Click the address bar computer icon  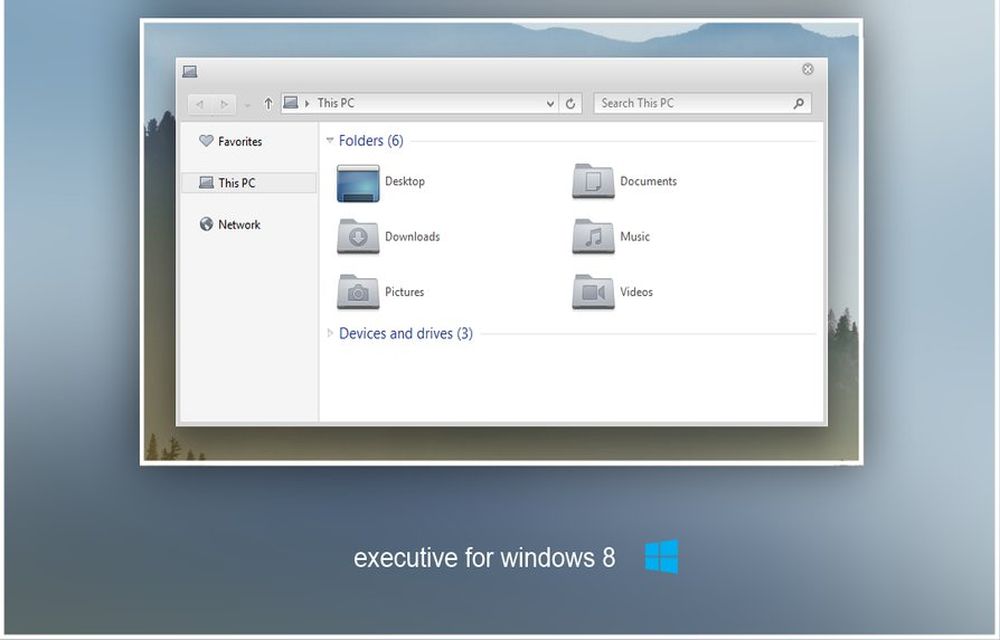(x=291, y=103)
